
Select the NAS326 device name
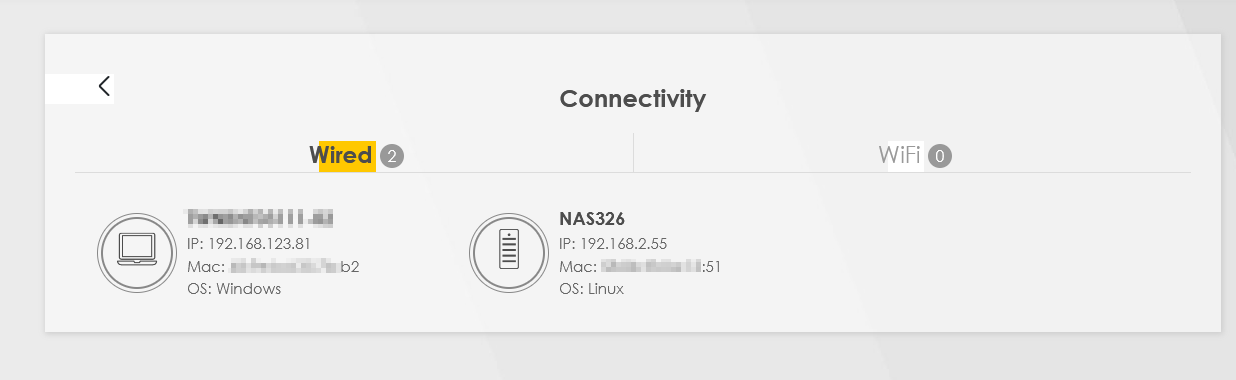click(592, 218)
